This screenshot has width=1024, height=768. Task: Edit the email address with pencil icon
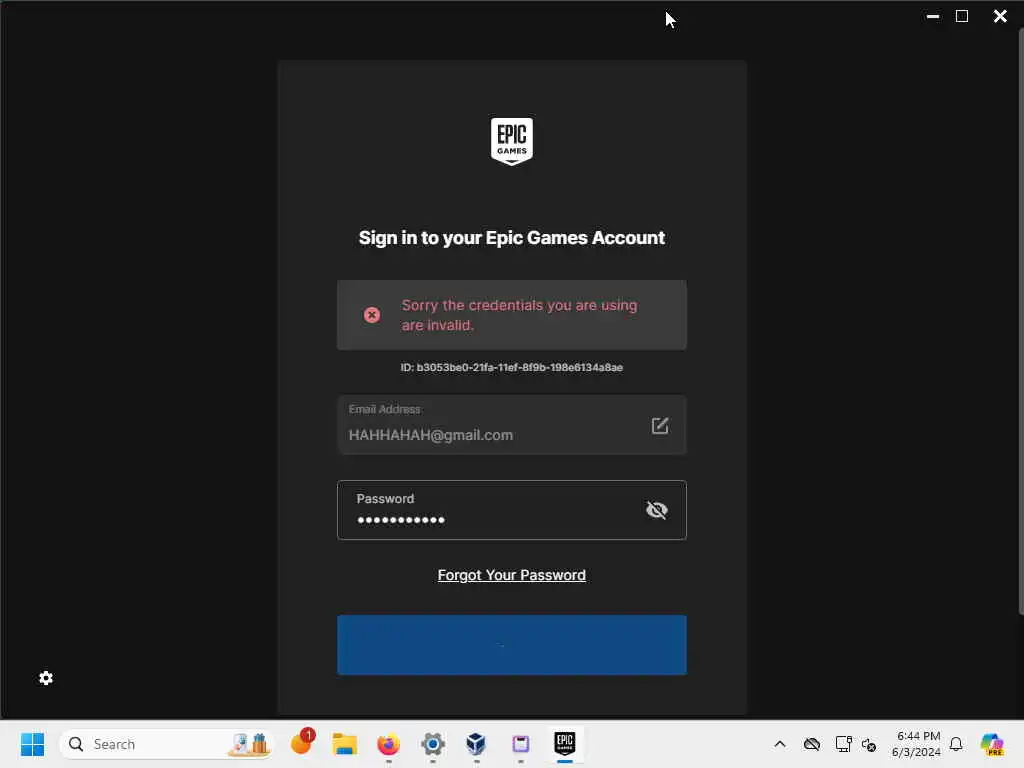[x=660, y=426]
